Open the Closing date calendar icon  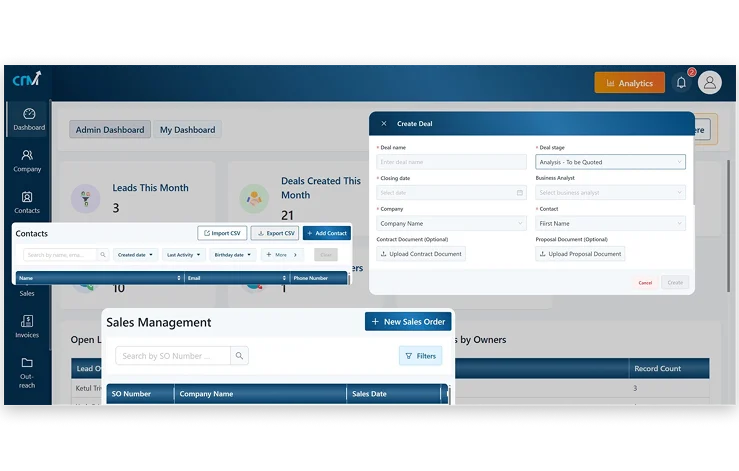[x=519, y=192]
